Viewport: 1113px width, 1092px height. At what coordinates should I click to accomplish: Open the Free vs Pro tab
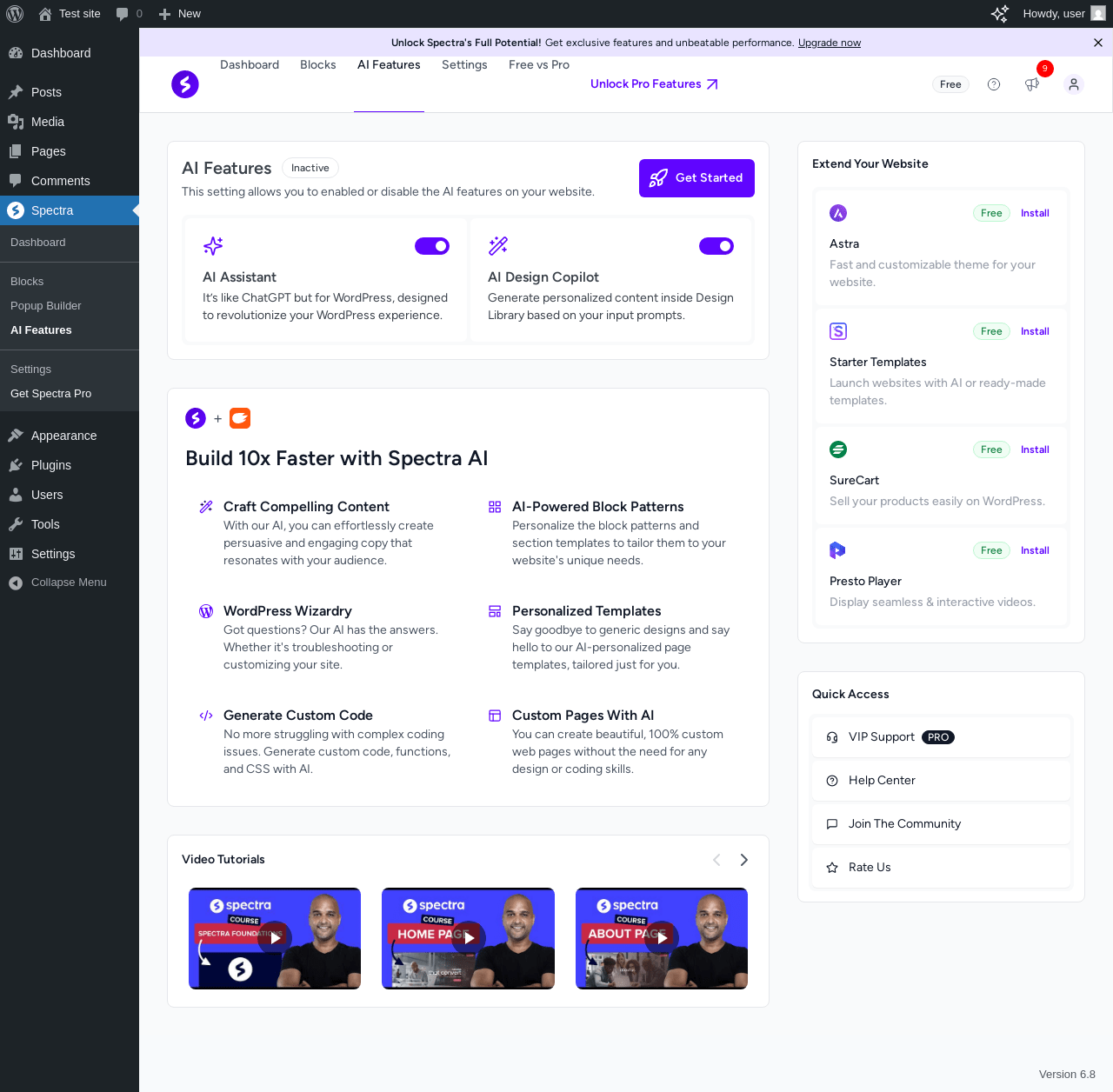539,65
